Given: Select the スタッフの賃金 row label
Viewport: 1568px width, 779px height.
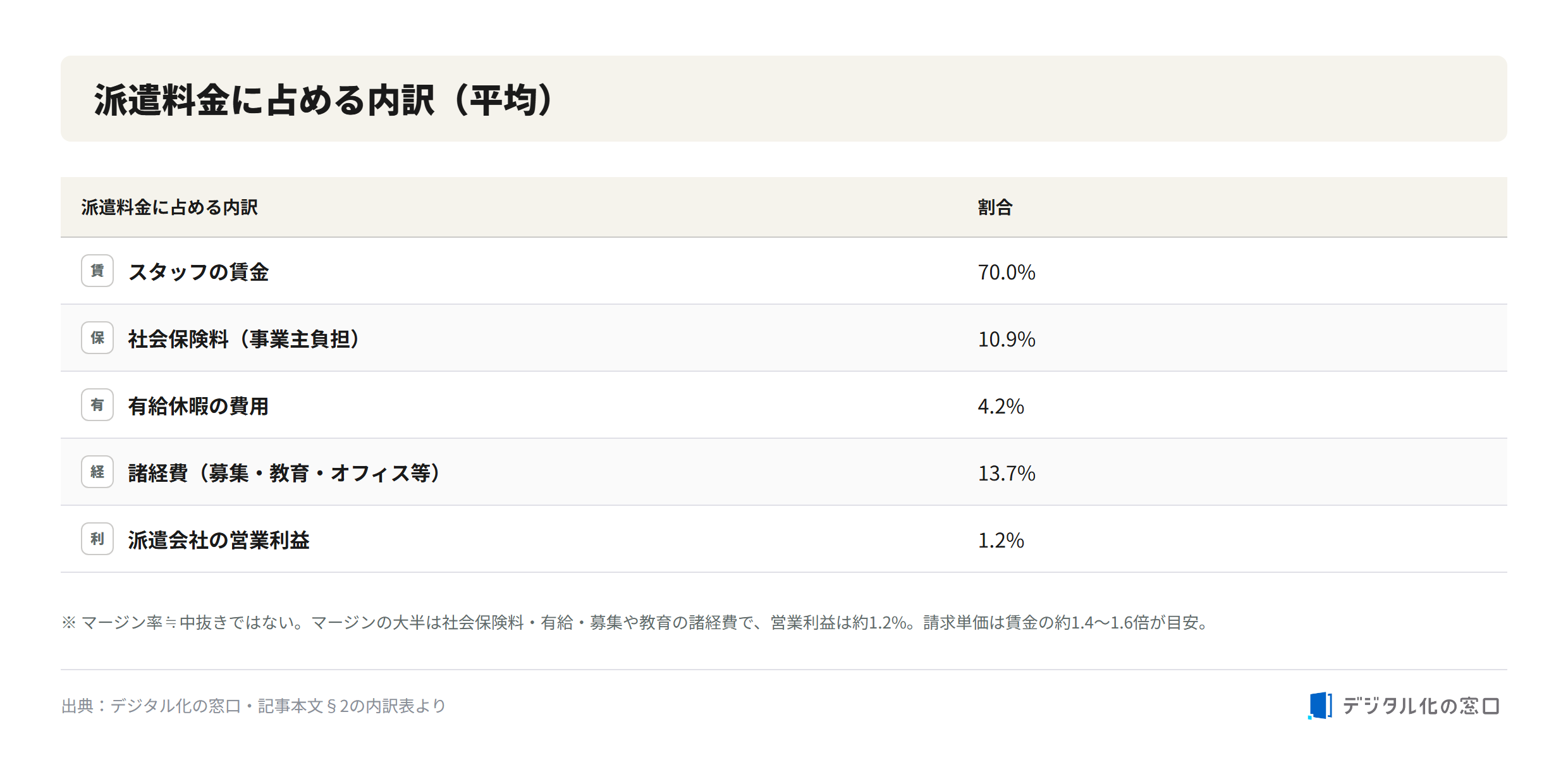Looking at the screenshot, I should (199, 272).
